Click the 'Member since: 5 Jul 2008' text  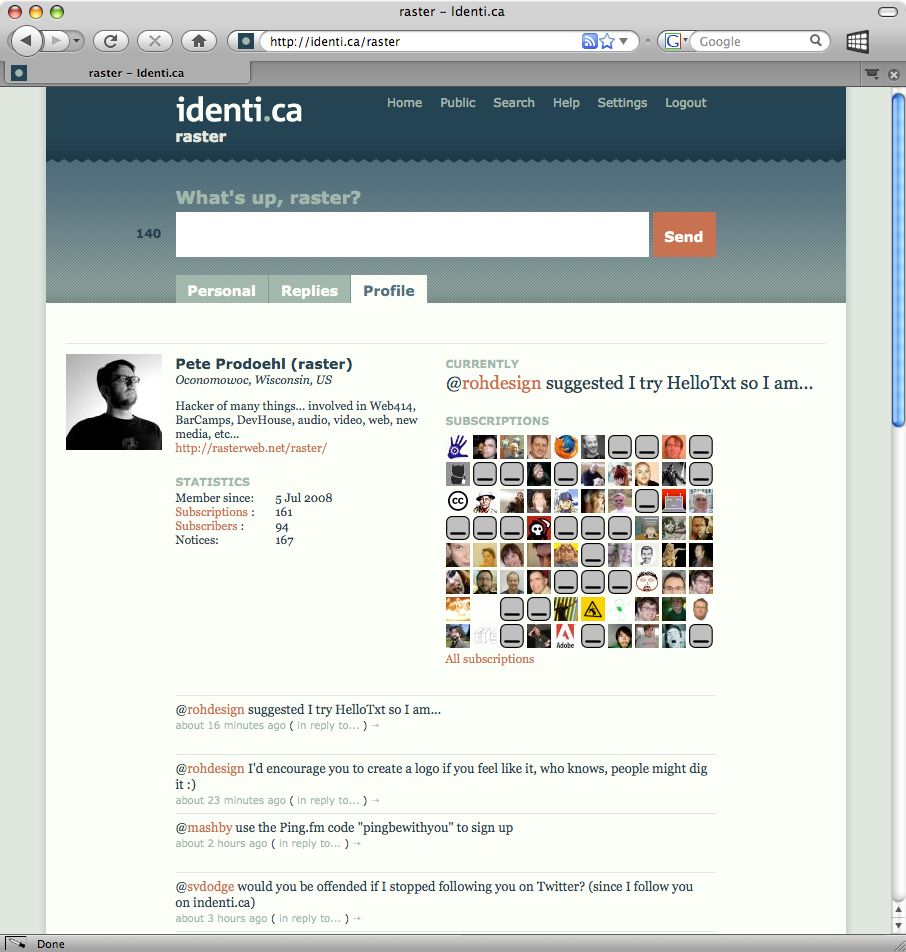tap(254, 498)
